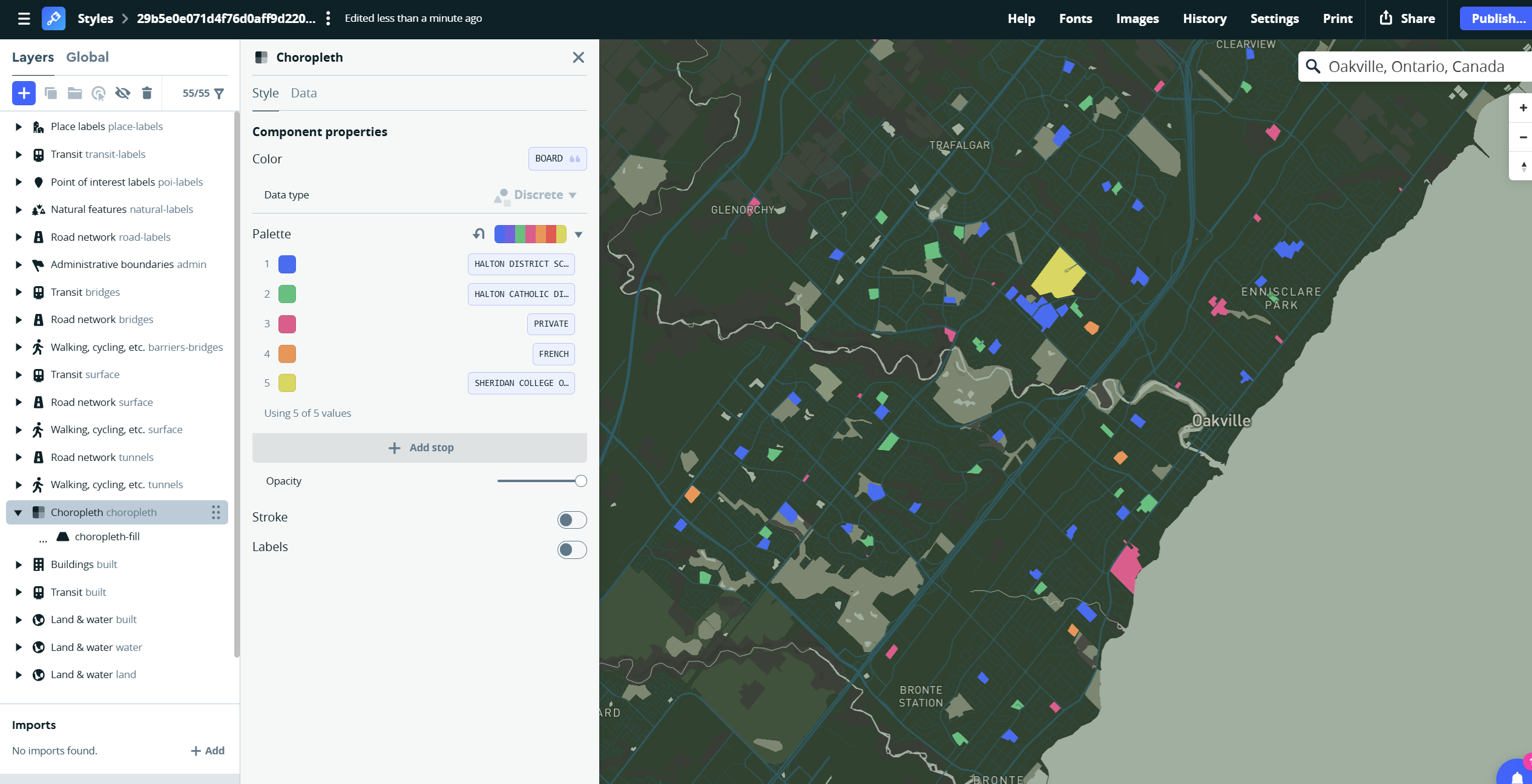Switch to the Data tab

303,93
